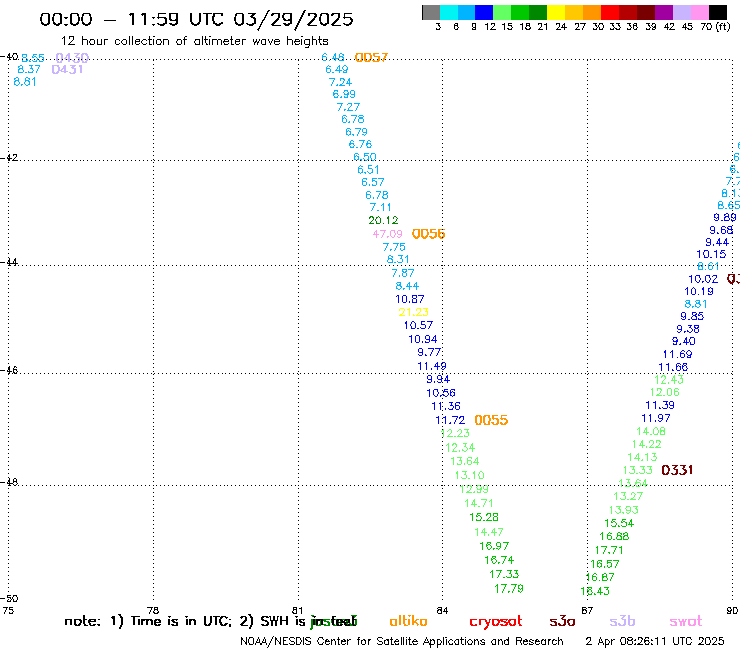Image resolution: width=740 pixels, height=650 pixels.
Task: Select the light blue value 7.11
Action: pyautogui.click(x=380, y=207)
